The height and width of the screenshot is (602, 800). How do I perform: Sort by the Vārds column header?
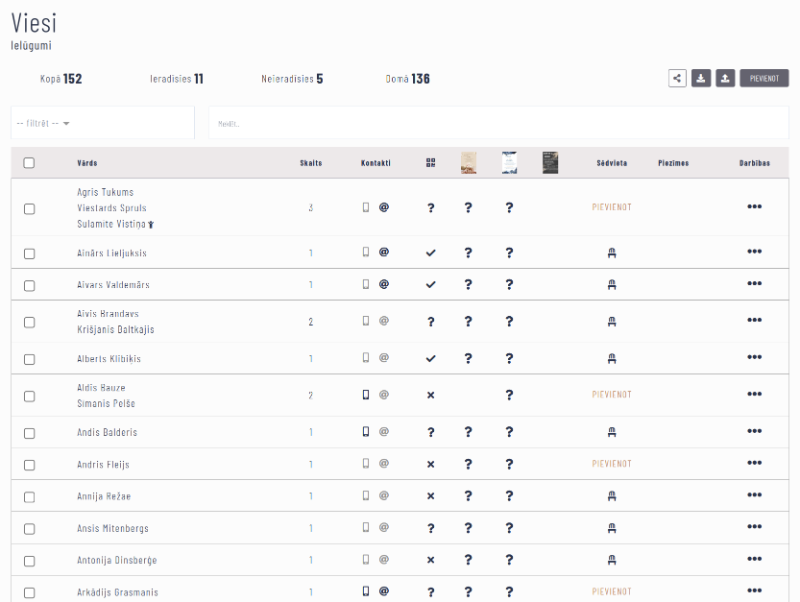click(x=87, y=163)
